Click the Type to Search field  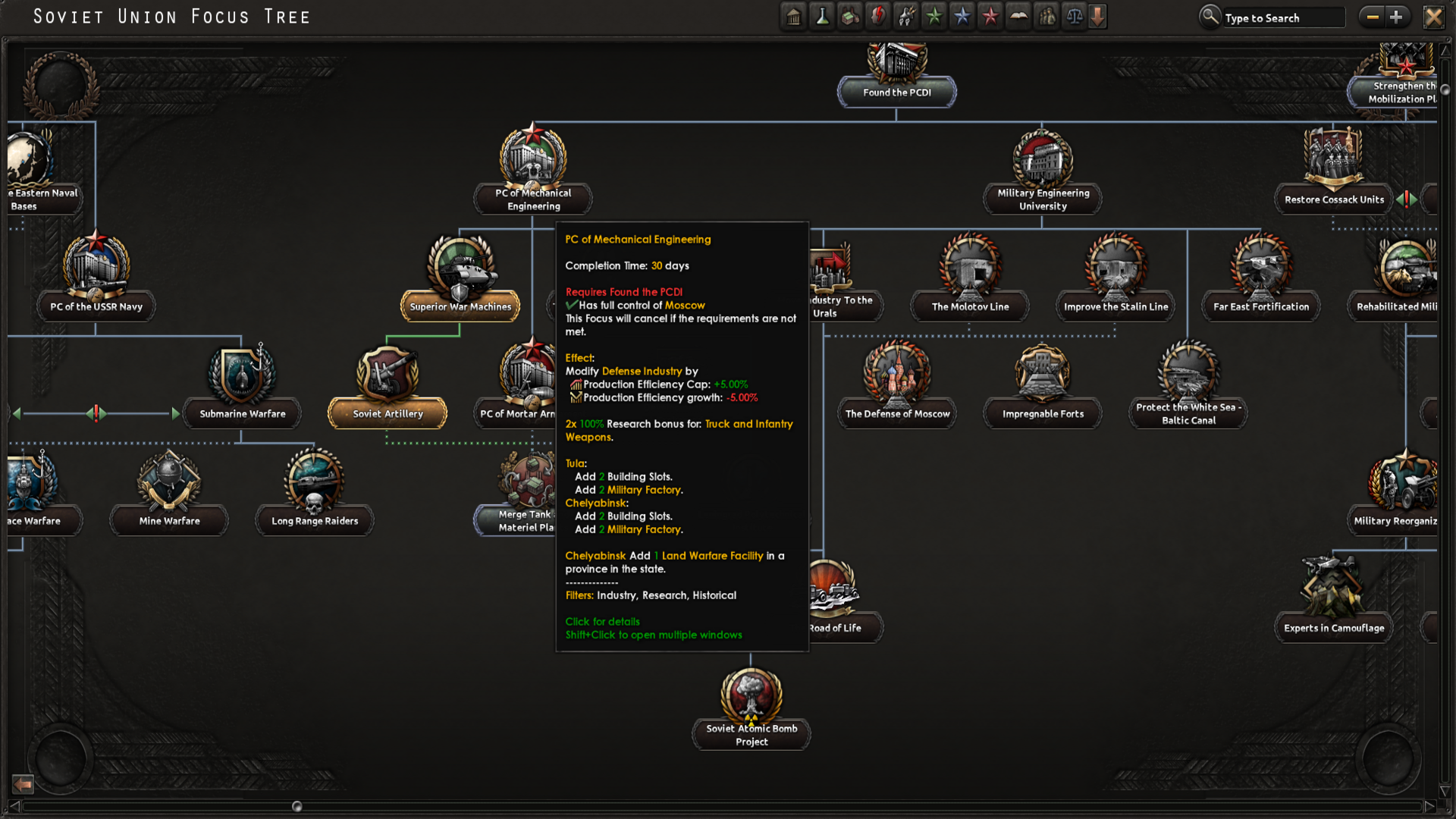coord(1282,18)
